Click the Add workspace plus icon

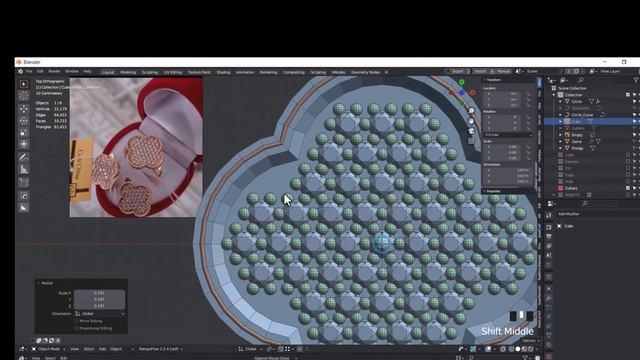tap(386, 72)
